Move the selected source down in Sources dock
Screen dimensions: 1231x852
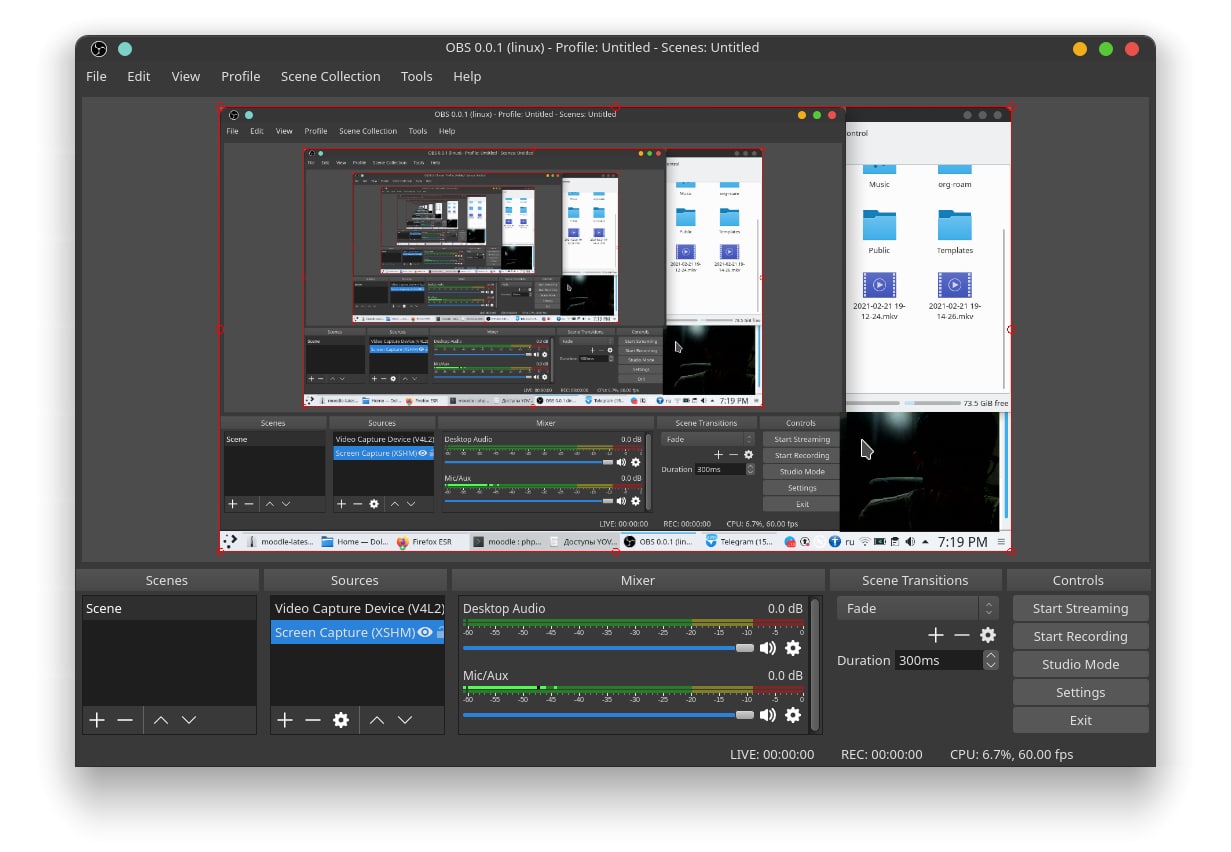tap(405, 720)
